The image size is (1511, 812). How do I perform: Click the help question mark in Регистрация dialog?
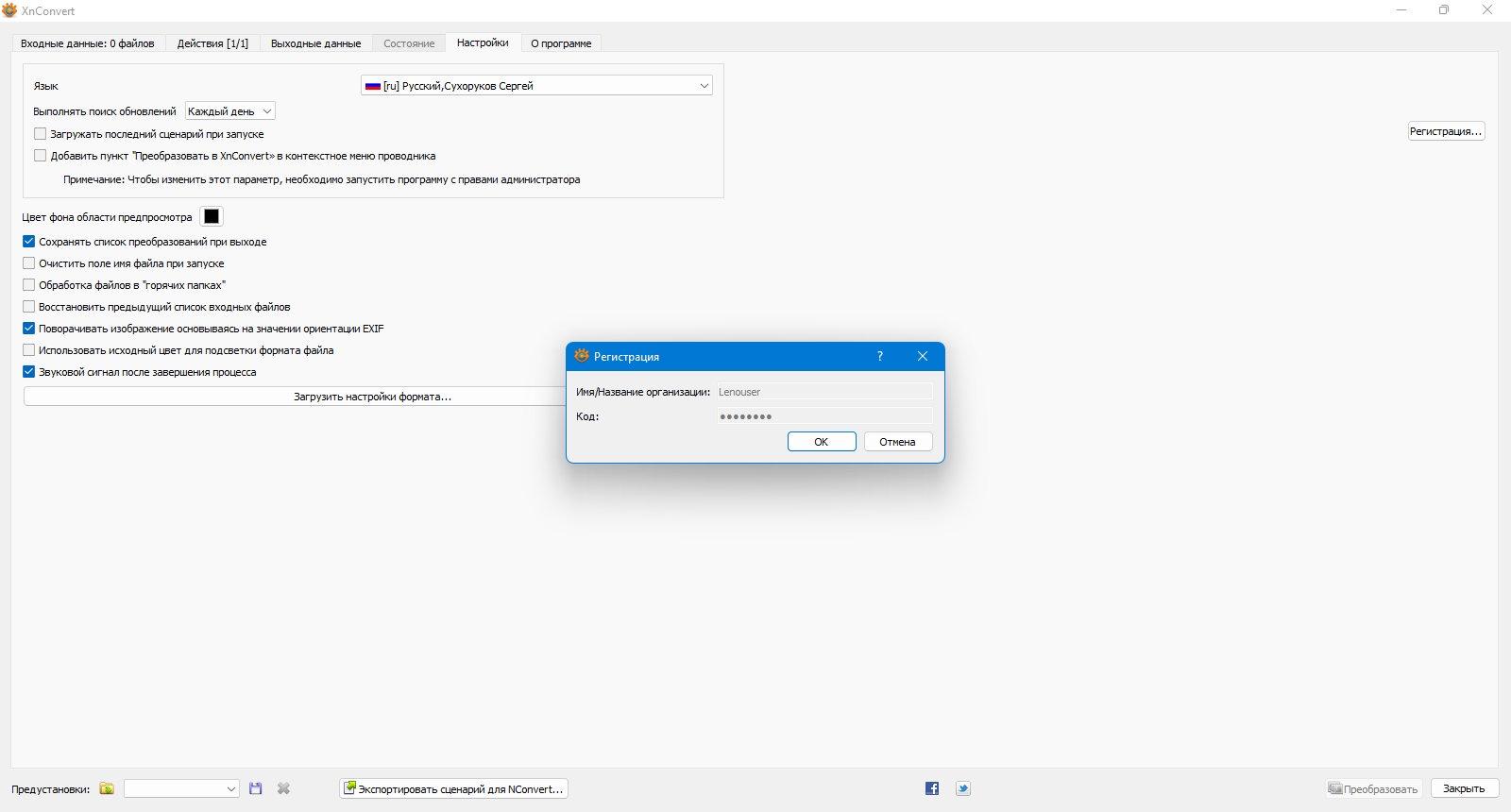point(880,356)
